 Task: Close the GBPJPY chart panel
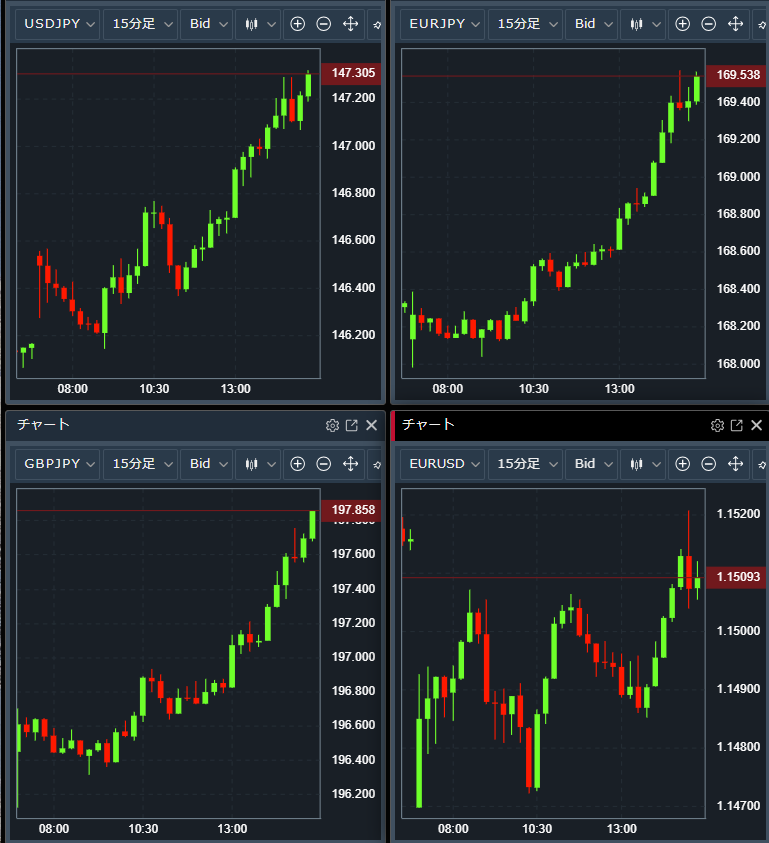pos(372,426)
